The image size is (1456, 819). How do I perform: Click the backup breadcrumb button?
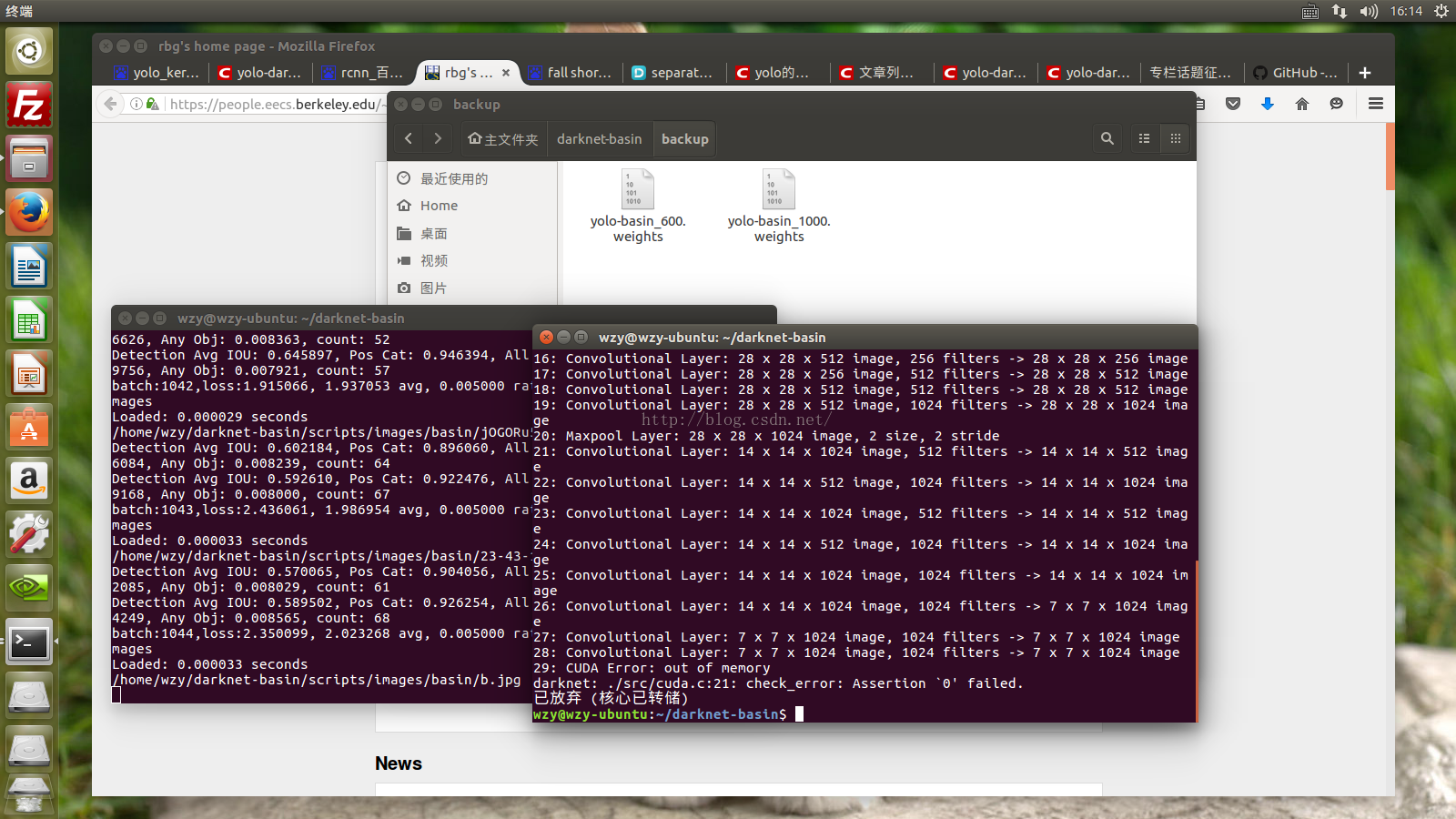(x=684, y=138)
